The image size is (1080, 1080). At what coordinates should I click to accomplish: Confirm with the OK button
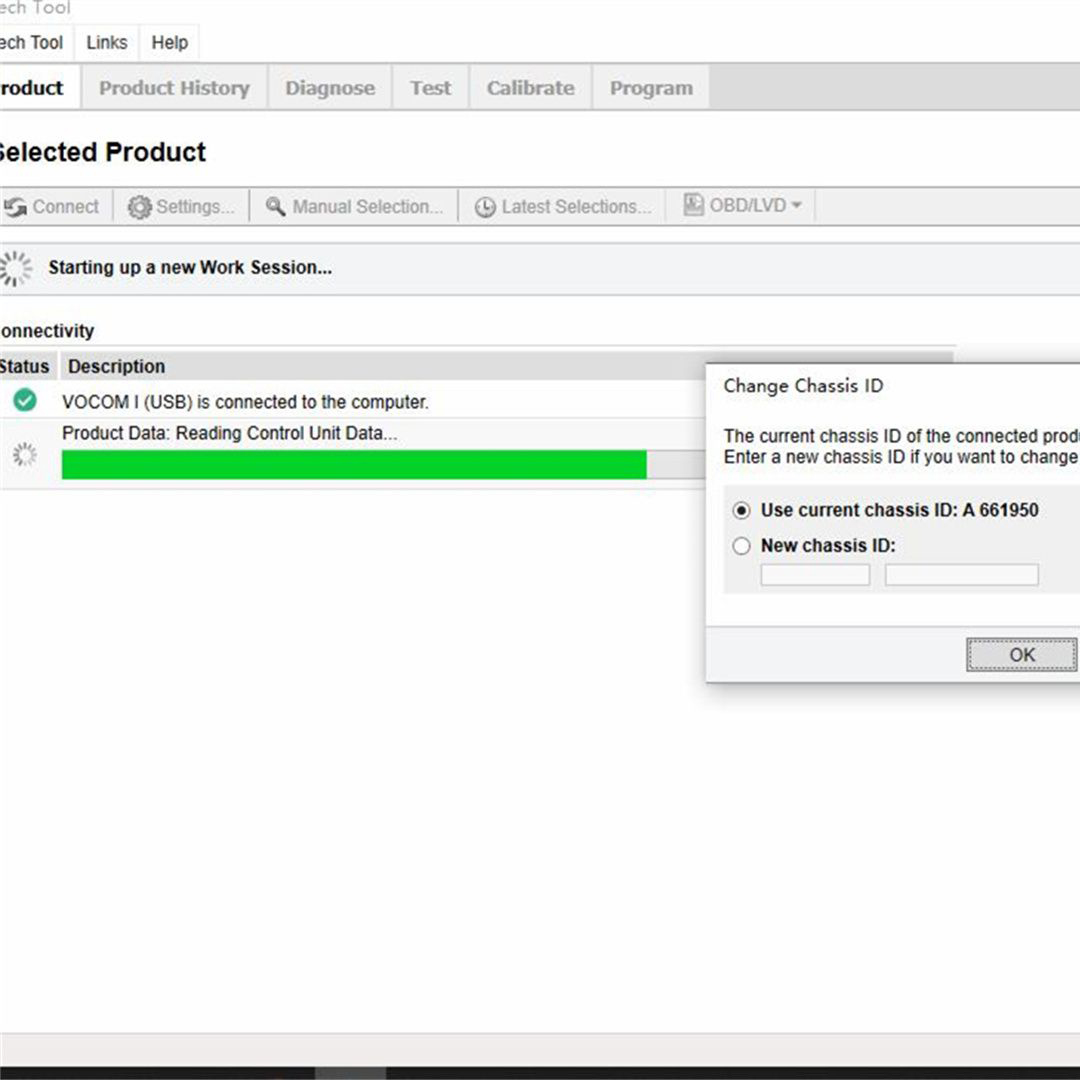(x=1021, y=654)
